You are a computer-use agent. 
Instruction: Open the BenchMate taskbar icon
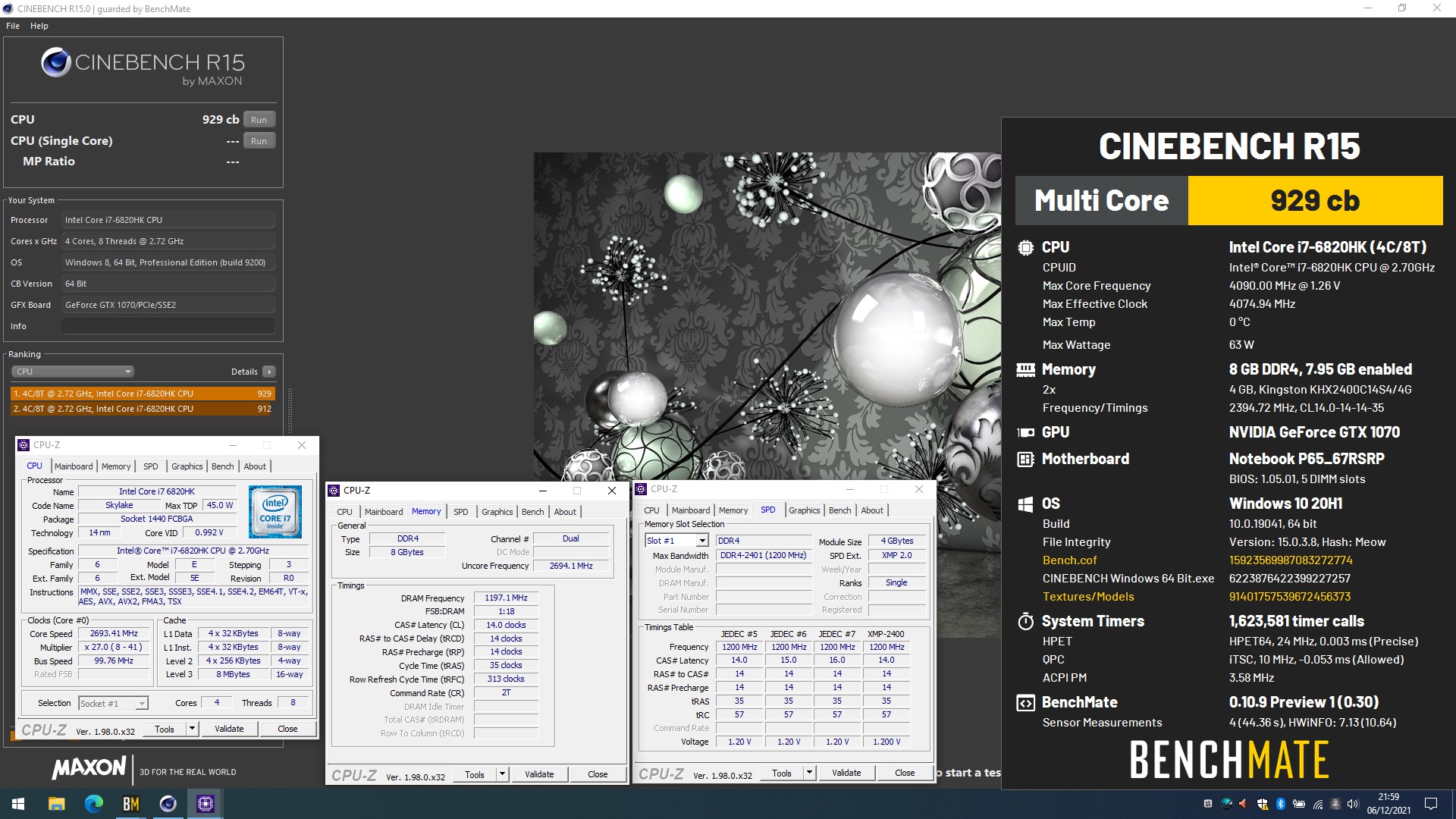(x=130, y=804)
